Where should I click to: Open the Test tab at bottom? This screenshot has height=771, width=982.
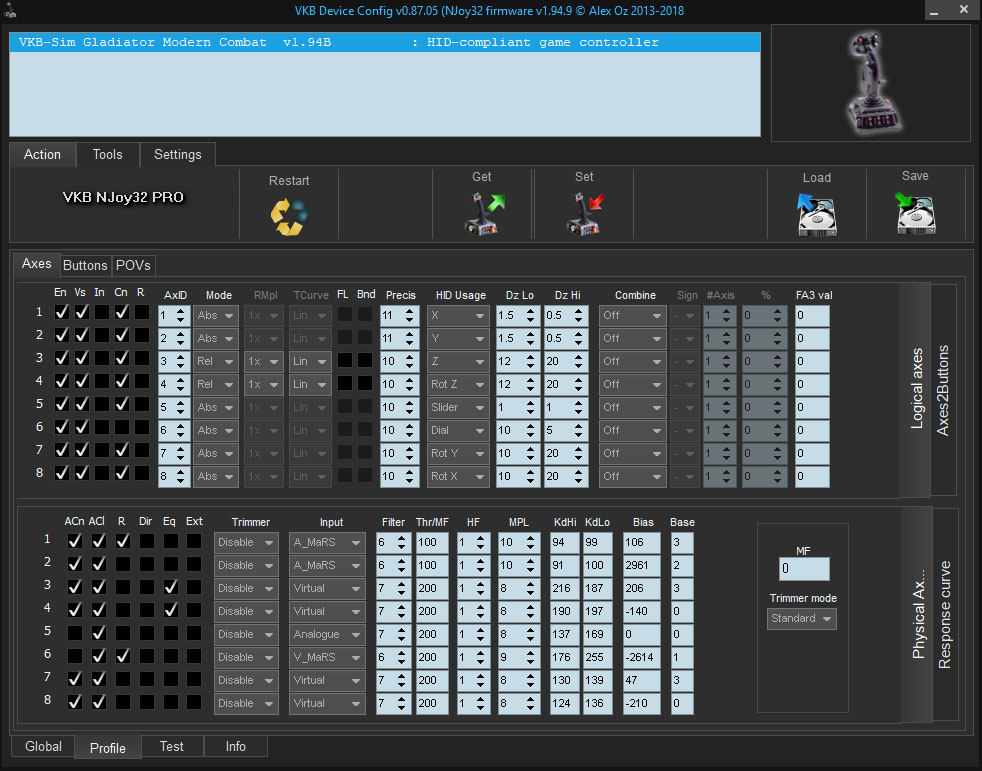click(x=171, y=746)
